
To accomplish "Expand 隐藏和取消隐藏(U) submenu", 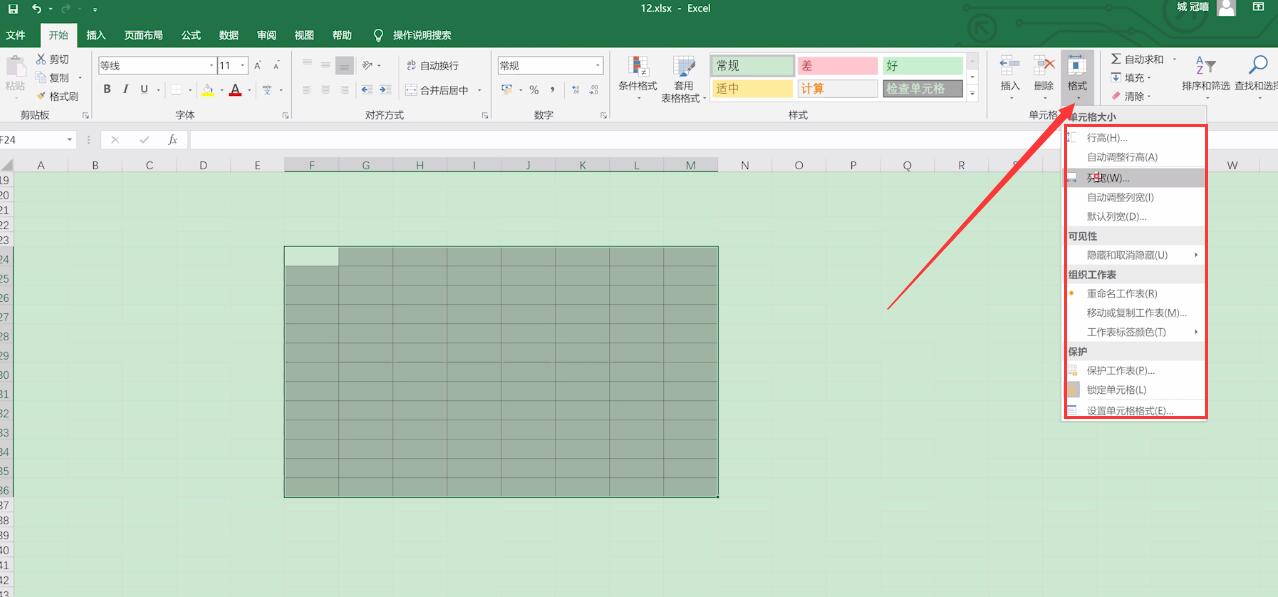I will coord(1135,255).
